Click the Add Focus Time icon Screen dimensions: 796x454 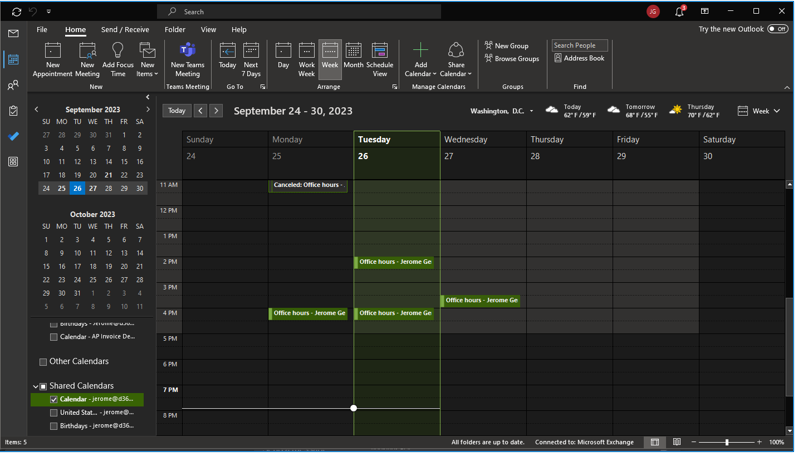[x=118, y=52]
